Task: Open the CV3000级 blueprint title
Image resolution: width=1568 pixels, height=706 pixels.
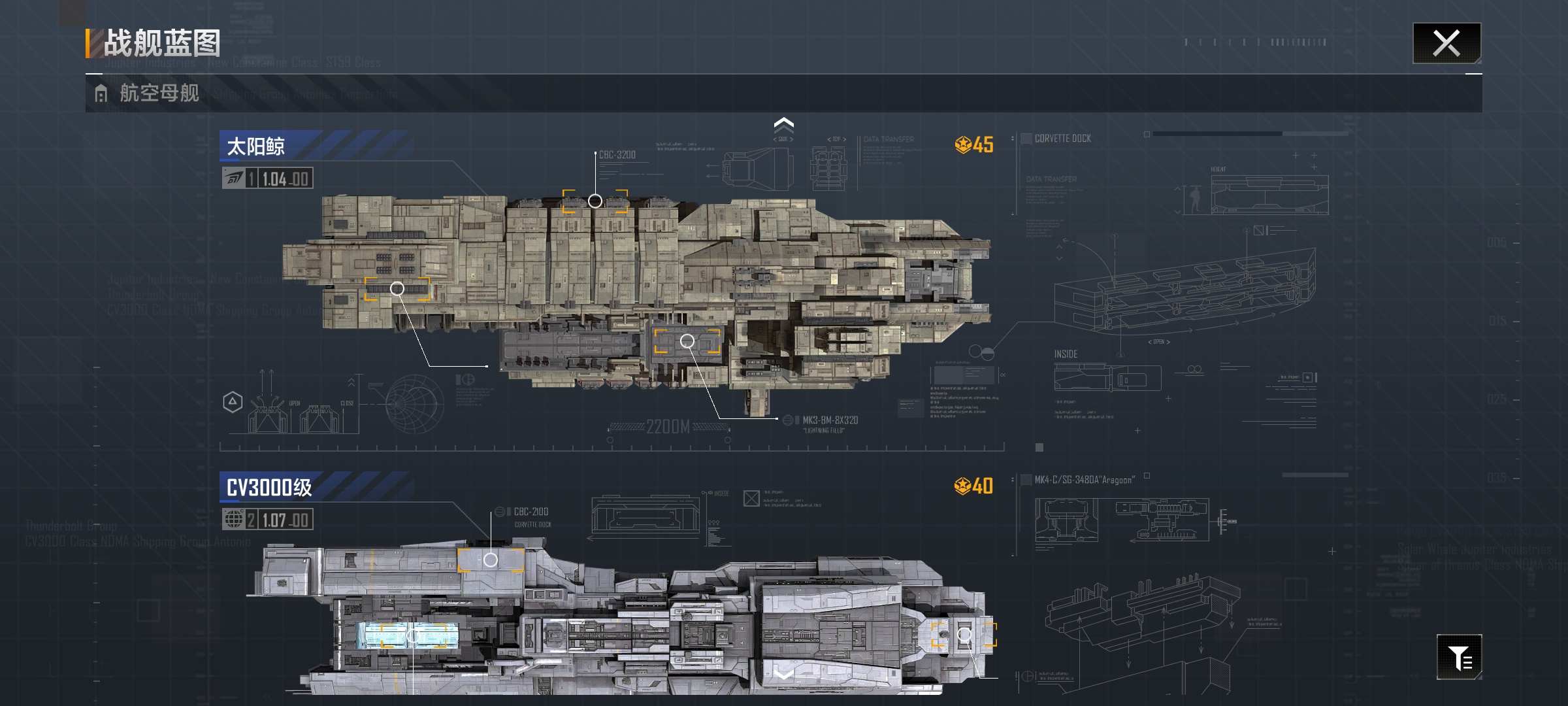Action: coord(269,487)
